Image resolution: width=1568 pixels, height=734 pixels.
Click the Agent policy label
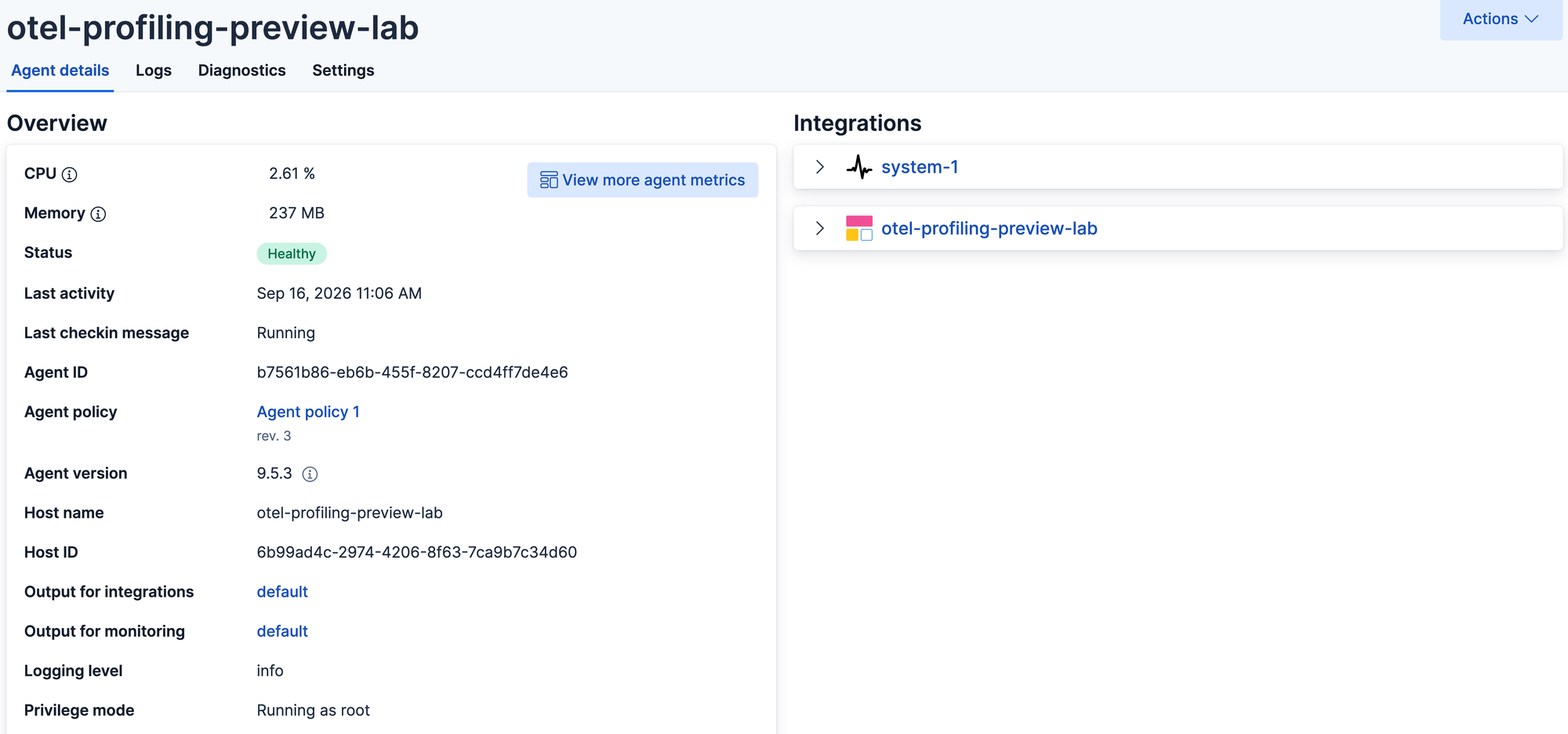pos(71,412)
